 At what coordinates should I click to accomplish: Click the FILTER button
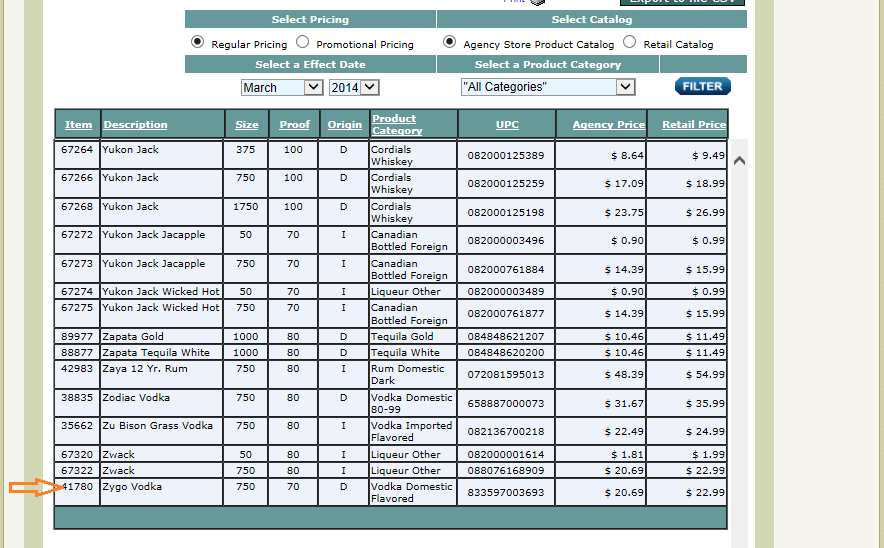point(702,86)
